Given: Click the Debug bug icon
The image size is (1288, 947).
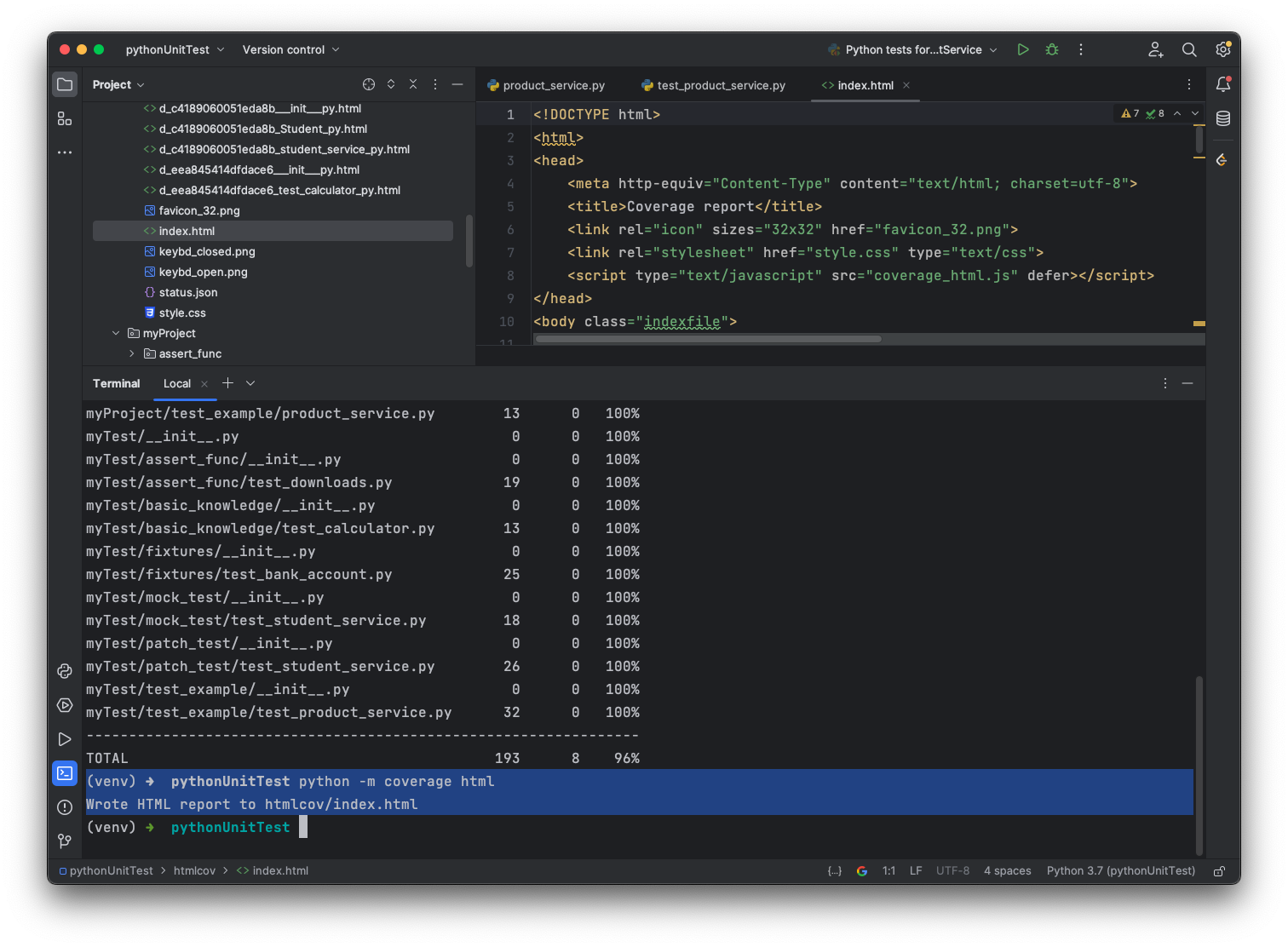Looking at the screenshot, I should [1052, 49].
